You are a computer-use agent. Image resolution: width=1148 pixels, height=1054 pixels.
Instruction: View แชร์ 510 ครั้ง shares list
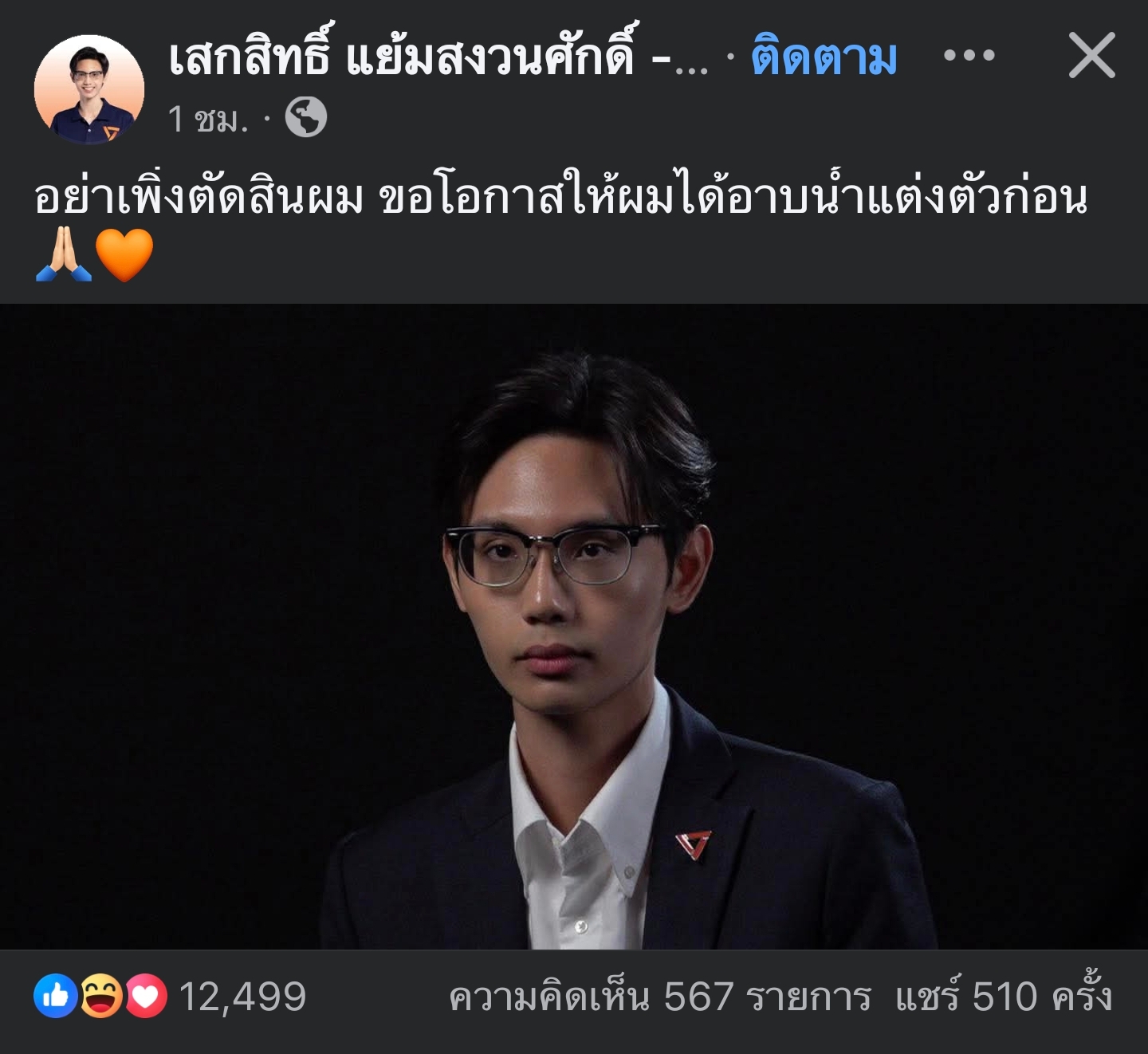(1003, 995)
